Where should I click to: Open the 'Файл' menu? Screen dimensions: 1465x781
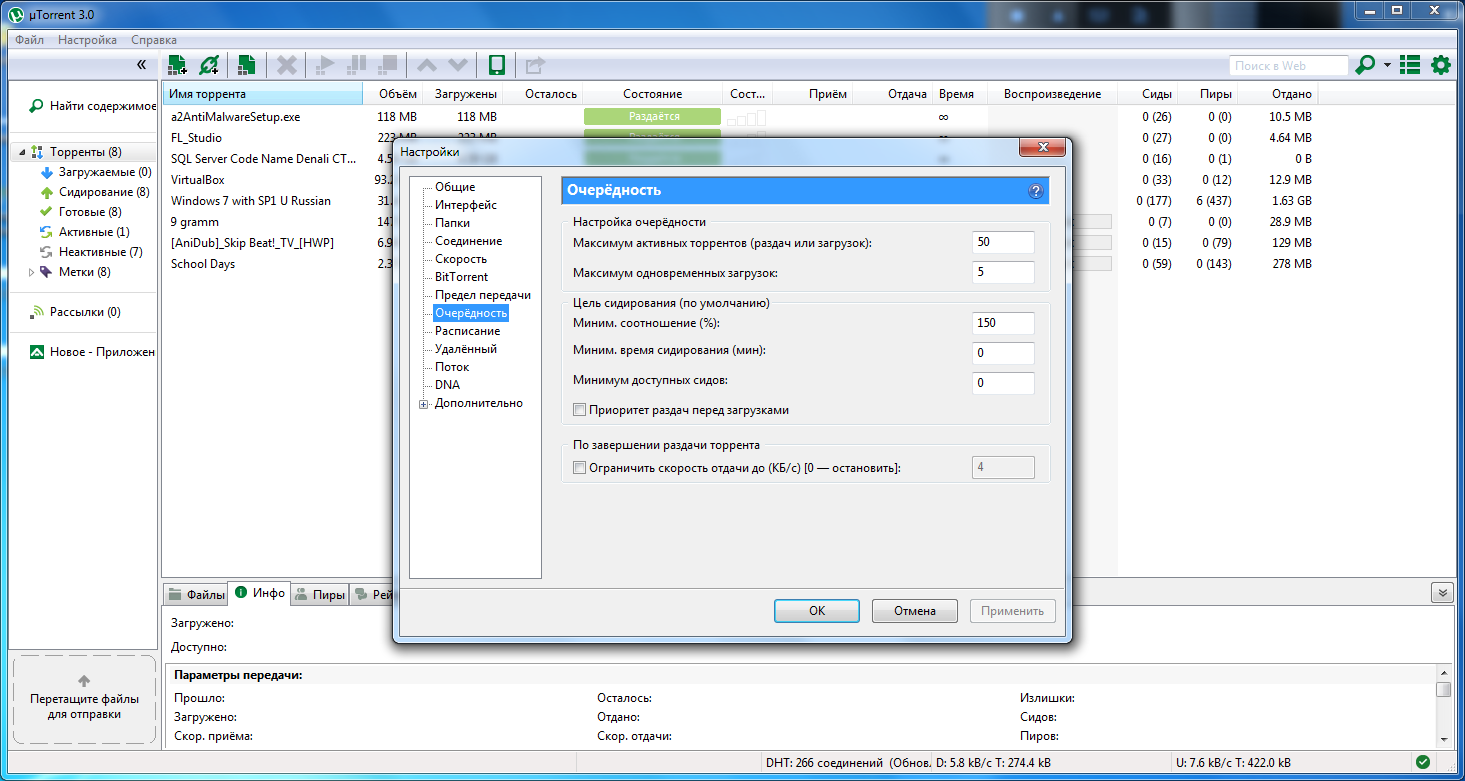(x=29, y=40)
